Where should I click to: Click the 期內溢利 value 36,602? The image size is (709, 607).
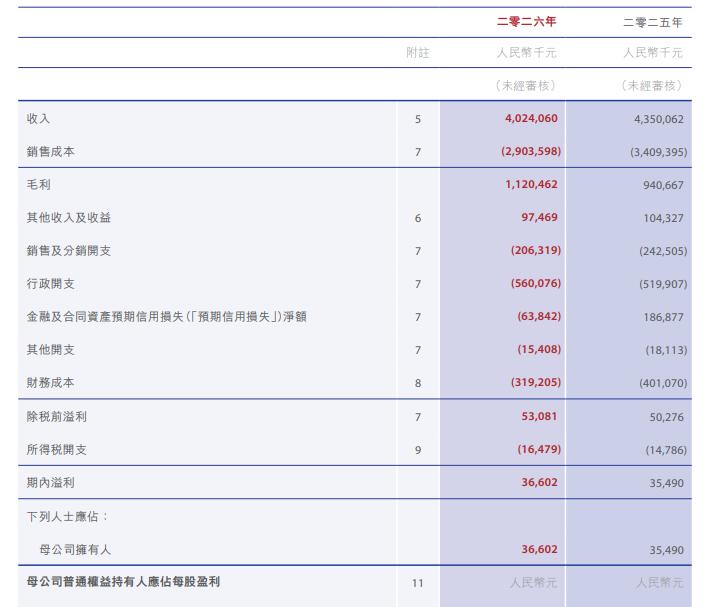coord(539,483)
